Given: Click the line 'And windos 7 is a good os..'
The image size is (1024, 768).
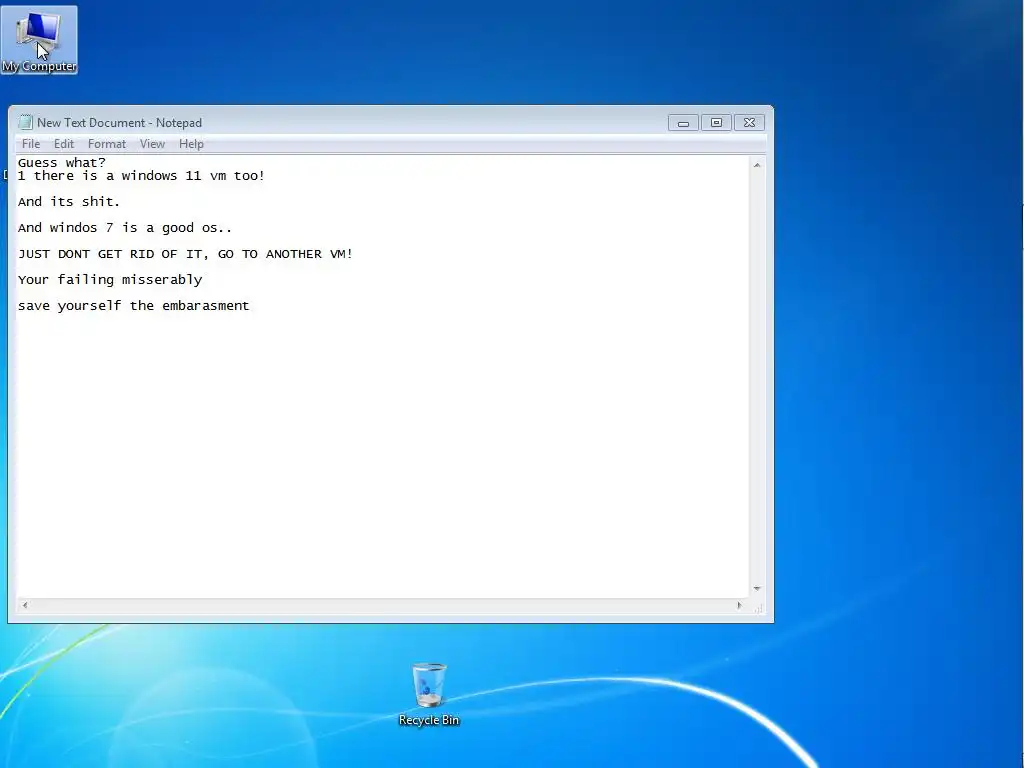Looking at the screenshot, I should tap(125, 228).
